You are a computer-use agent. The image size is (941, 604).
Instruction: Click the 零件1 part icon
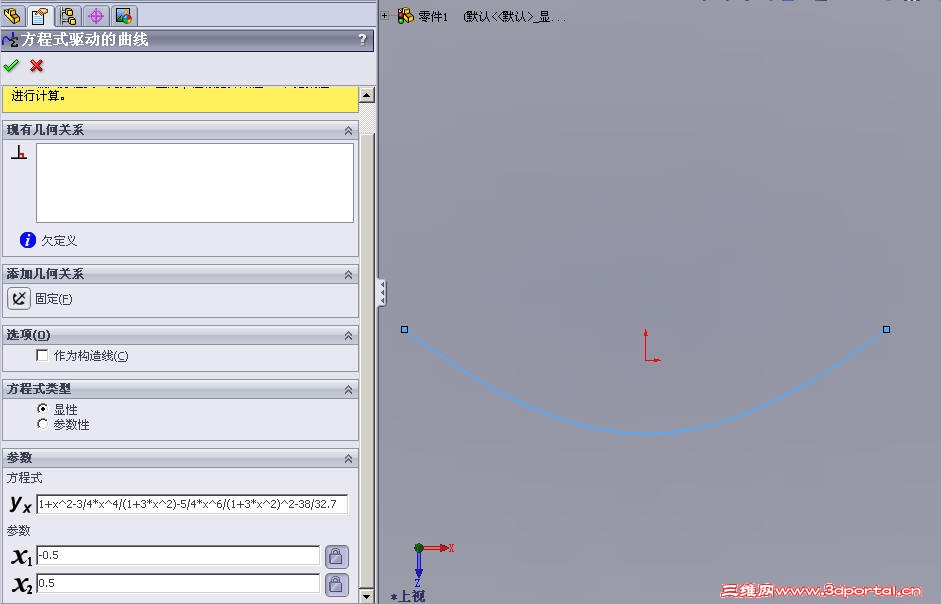(x=406, y=16)
